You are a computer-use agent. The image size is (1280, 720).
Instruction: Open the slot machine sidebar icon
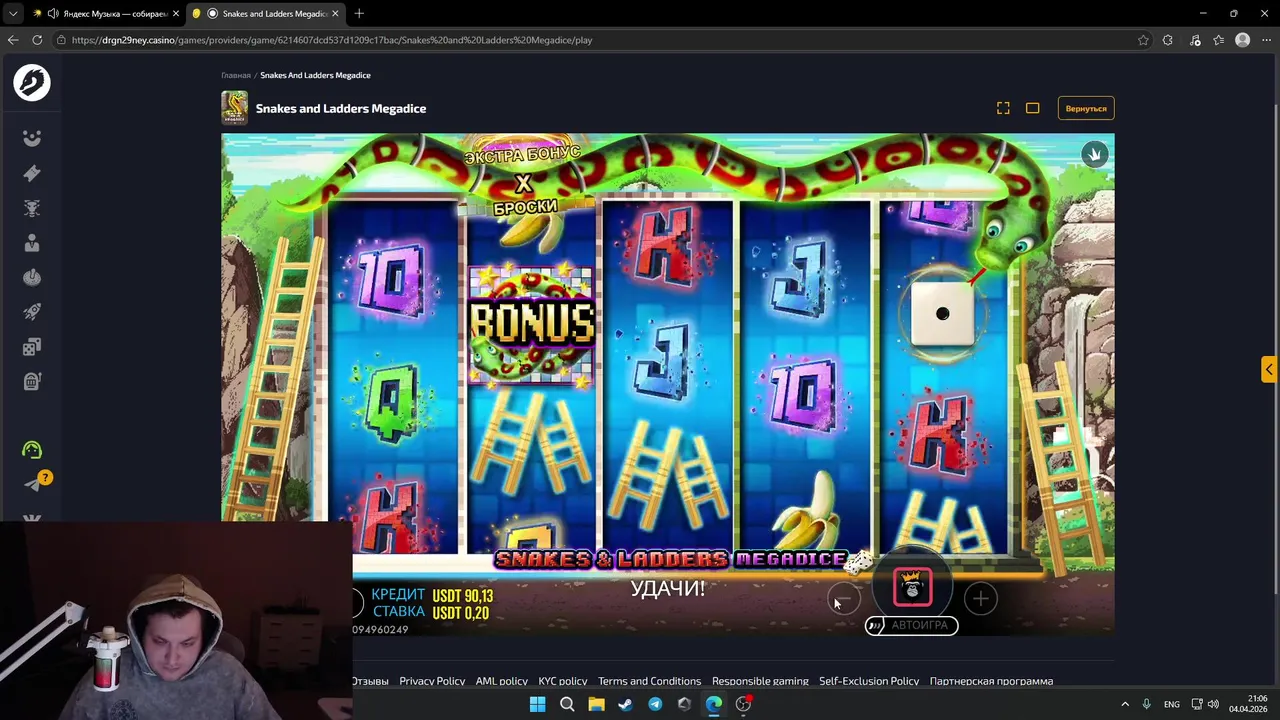32,381
